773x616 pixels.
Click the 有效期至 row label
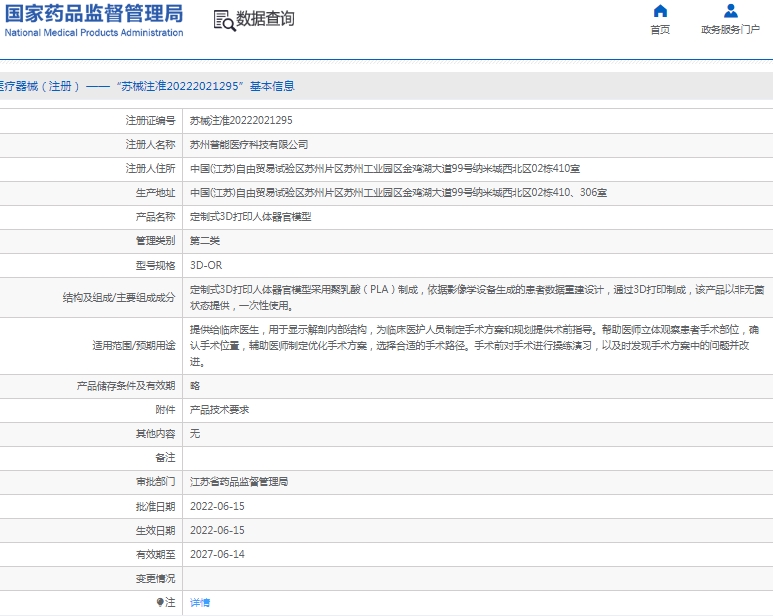[x=155, y=555]
